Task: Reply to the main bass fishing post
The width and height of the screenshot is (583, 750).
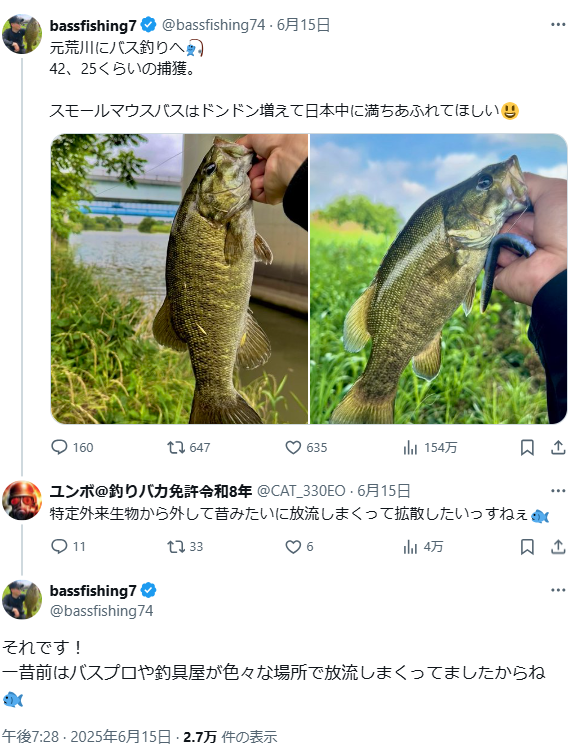Action: coord(72,448)
